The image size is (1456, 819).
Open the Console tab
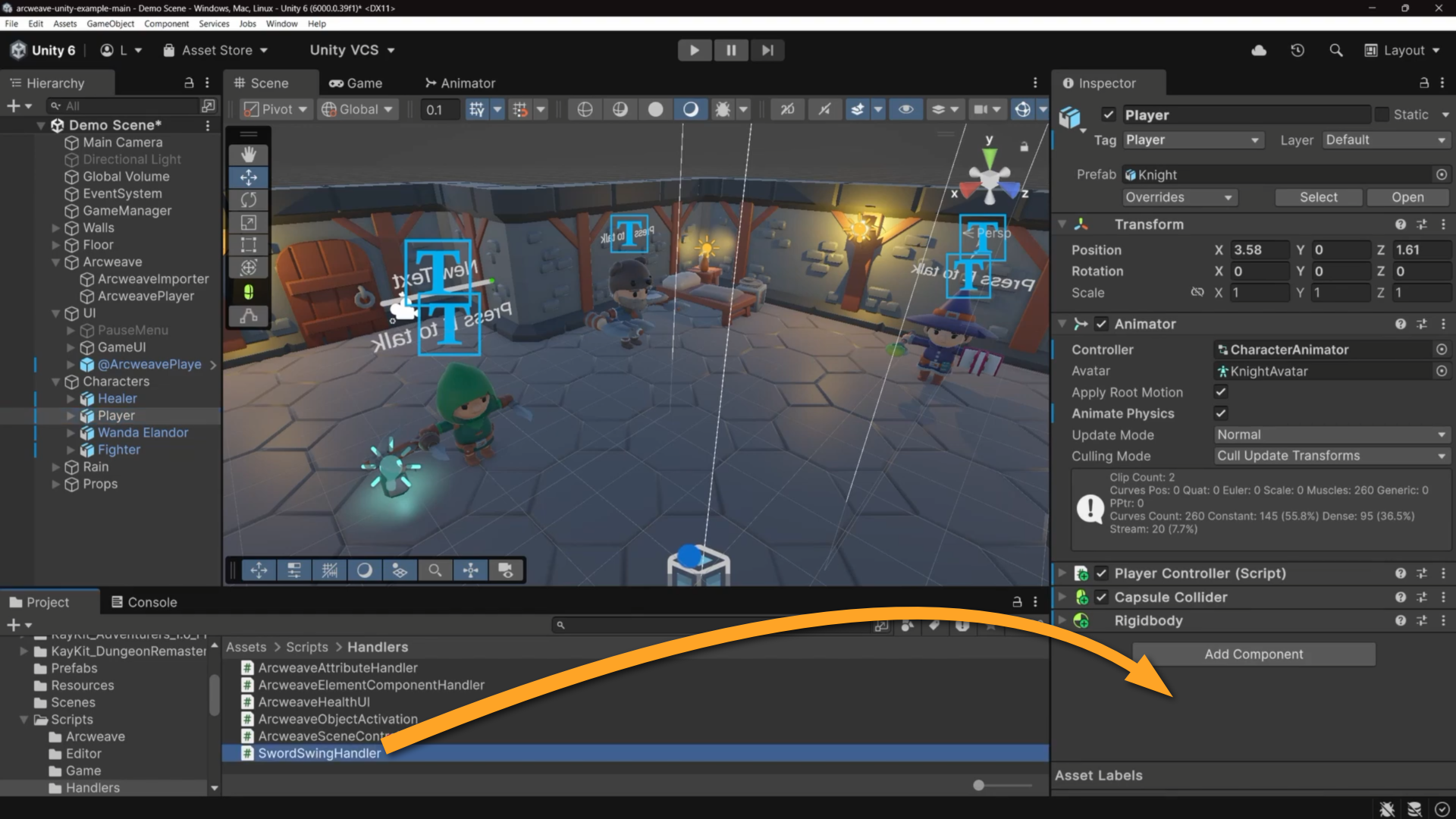tap(144, 602)
